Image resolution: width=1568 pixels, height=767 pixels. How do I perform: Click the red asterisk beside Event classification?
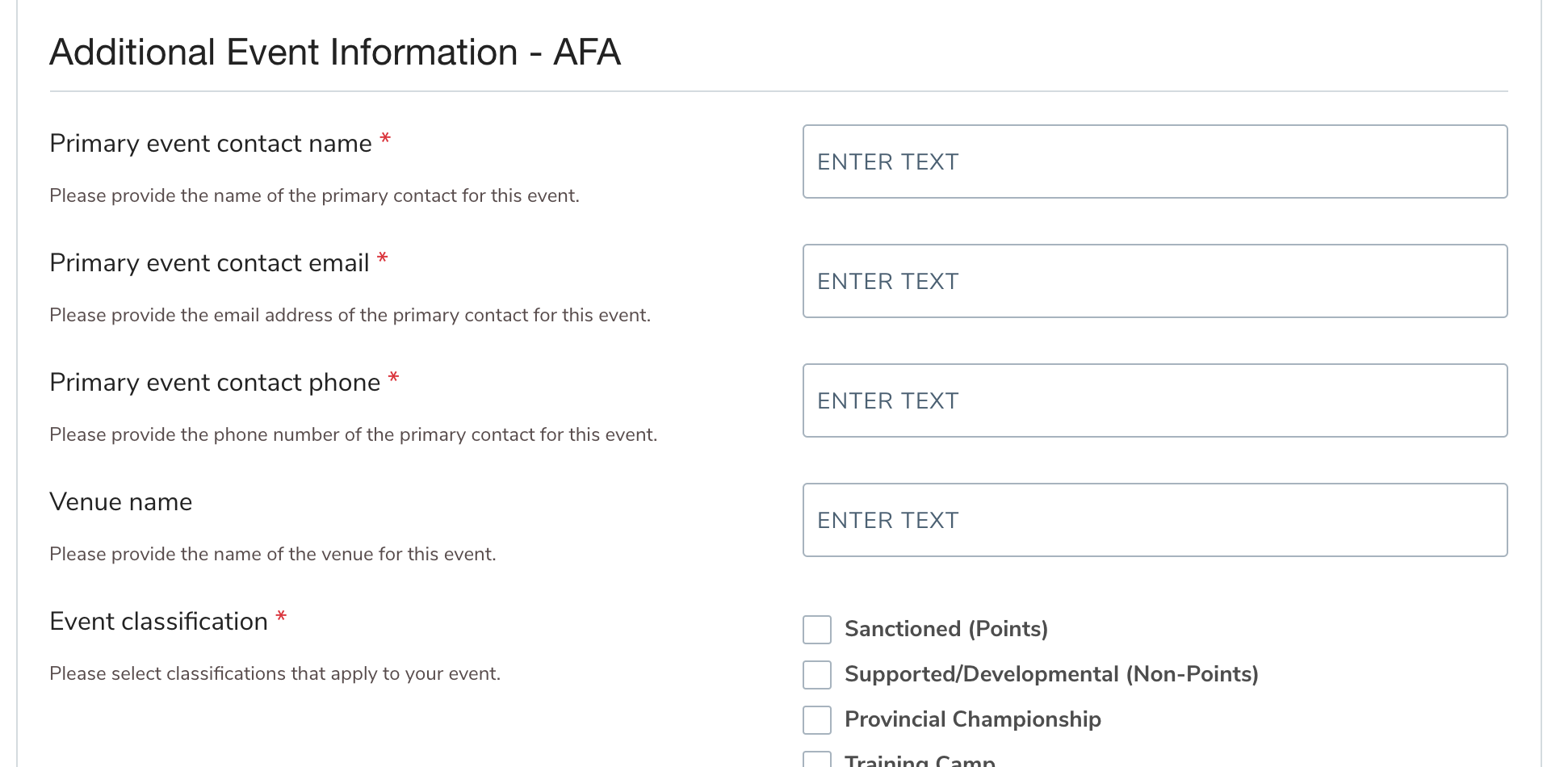[281, 618]
